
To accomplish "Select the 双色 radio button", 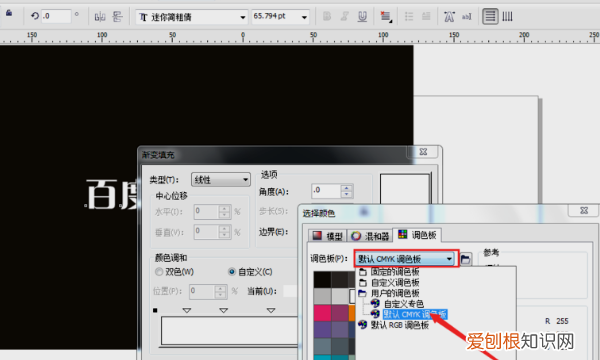I will pos(159,272).
